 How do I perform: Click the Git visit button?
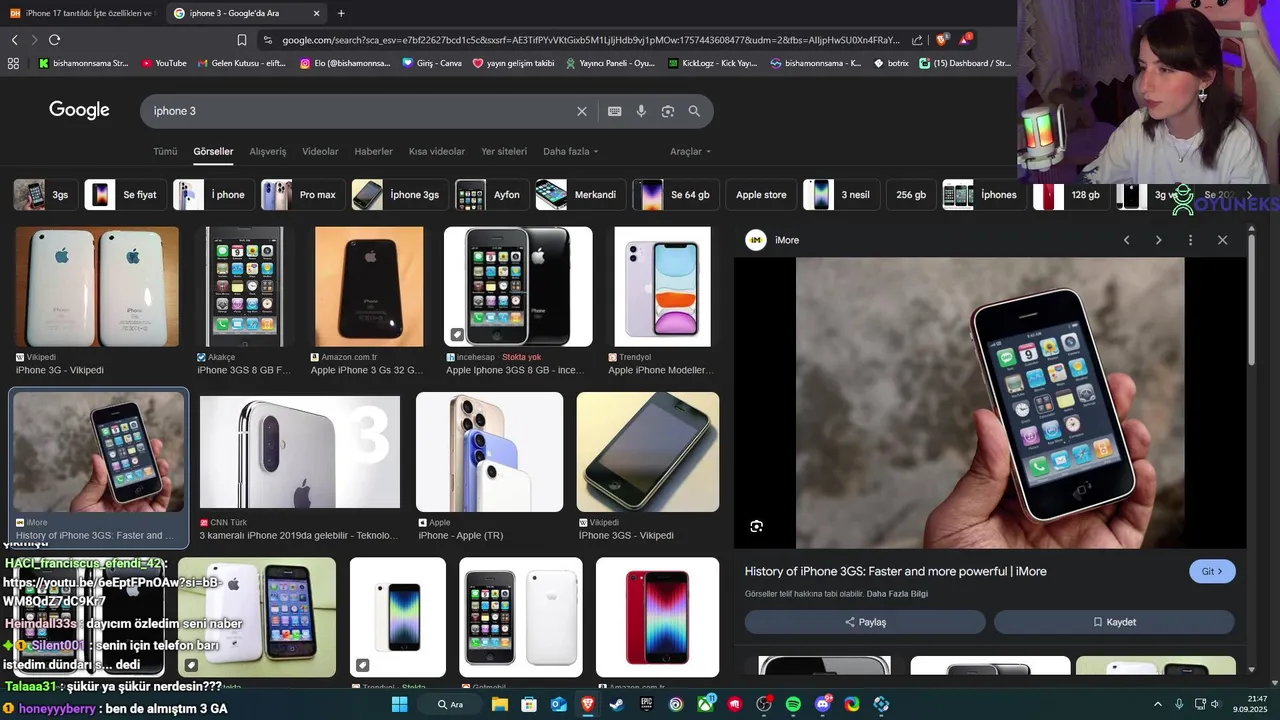coord(1212,571)
